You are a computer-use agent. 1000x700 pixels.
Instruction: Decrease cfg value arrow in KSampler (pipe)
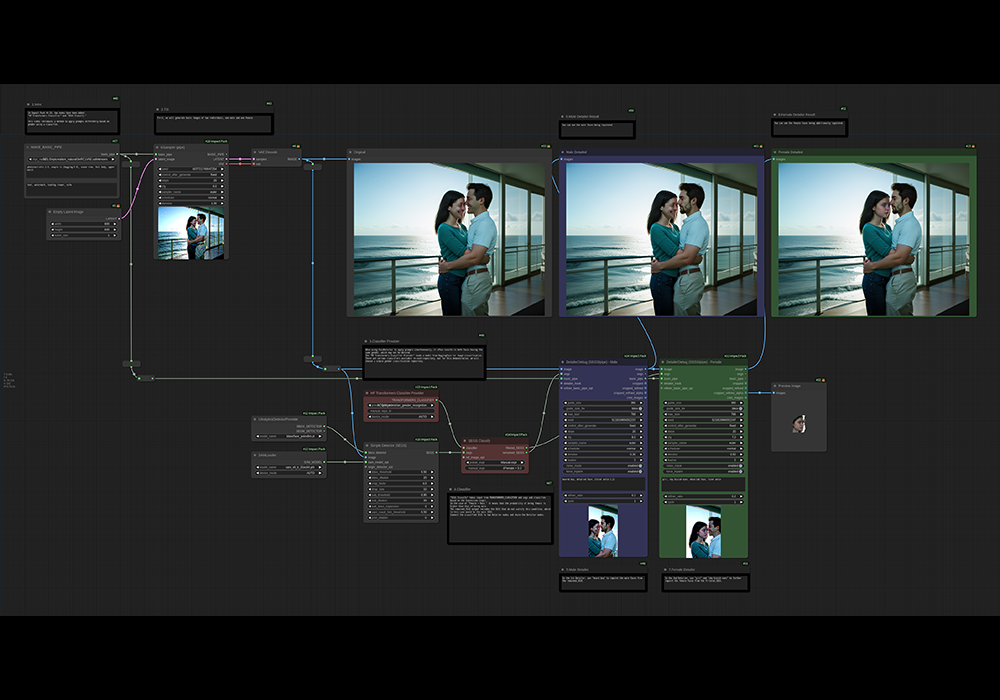(x=160, y=186)
